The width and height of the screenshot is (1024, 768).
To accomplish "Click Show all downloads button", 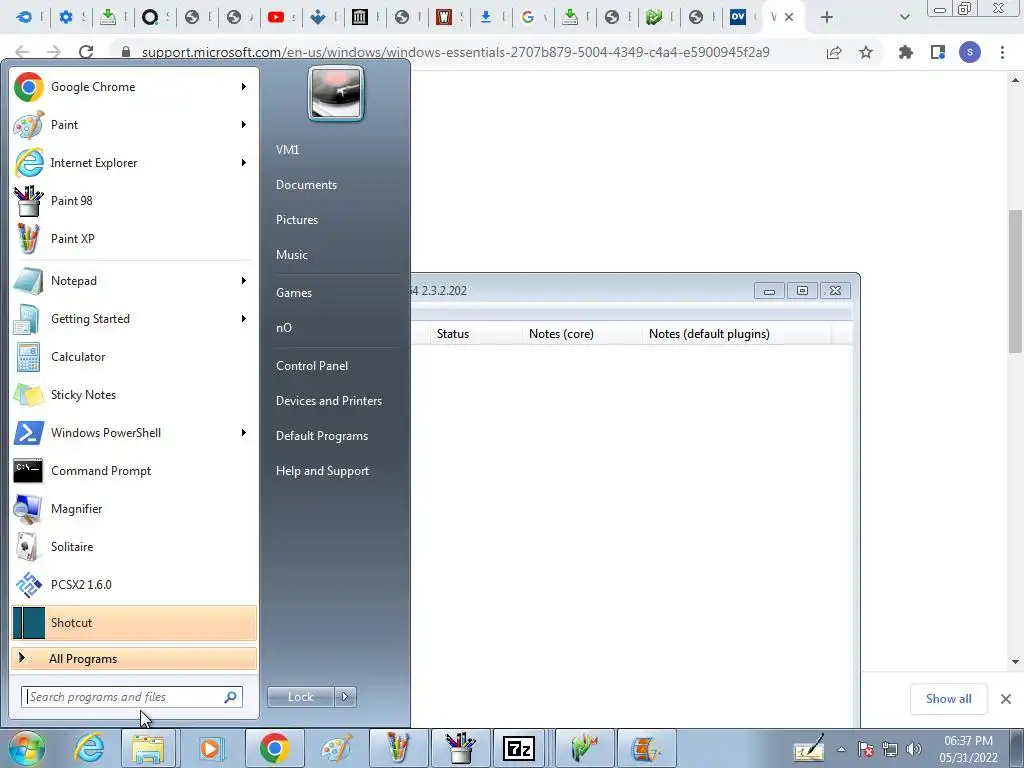I will (948, 699).
